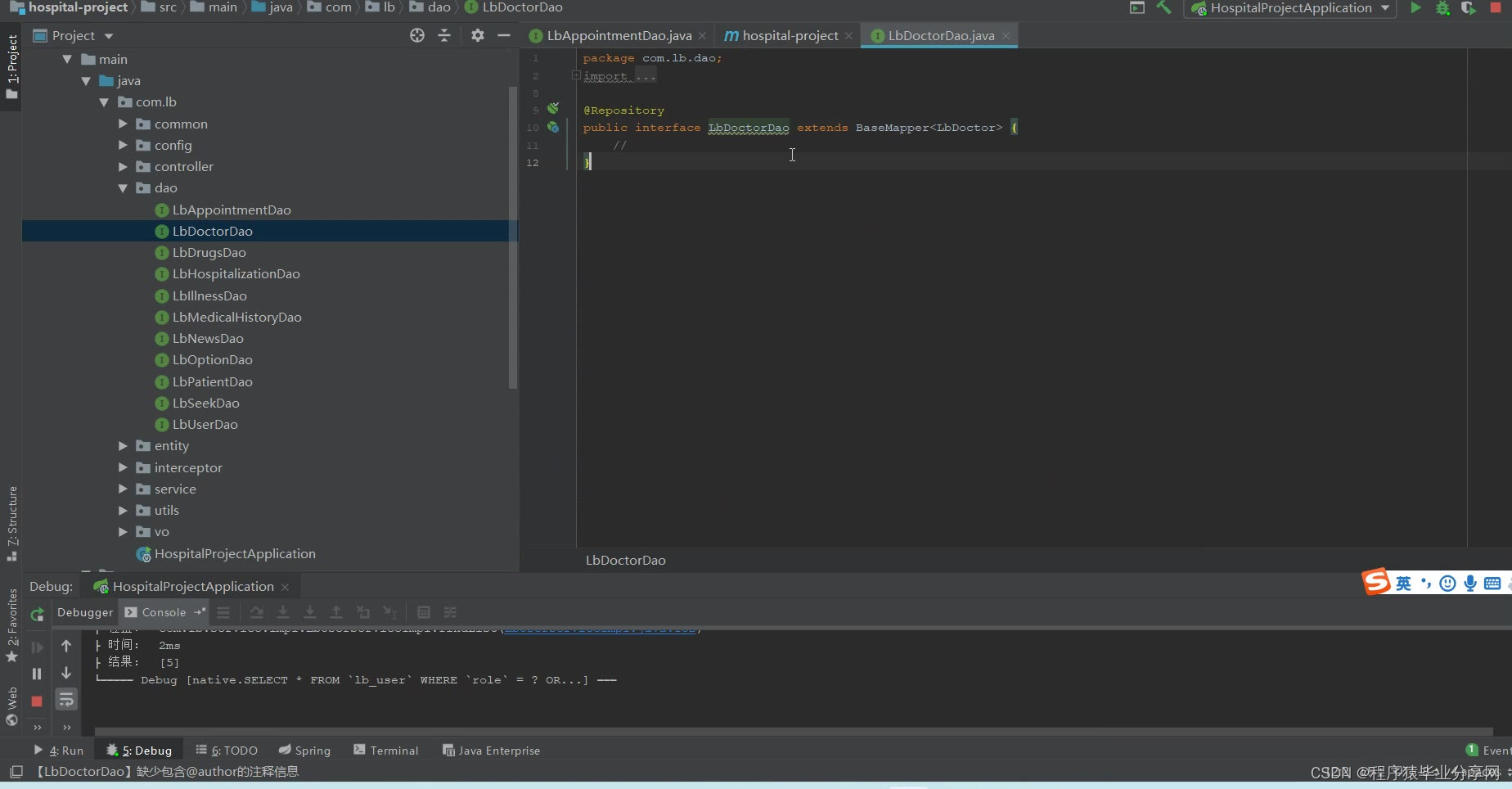Viewport: 1512px width, 789px height.
Task: Toggle soft-wrap in console
Action: (x=66, y=700)
